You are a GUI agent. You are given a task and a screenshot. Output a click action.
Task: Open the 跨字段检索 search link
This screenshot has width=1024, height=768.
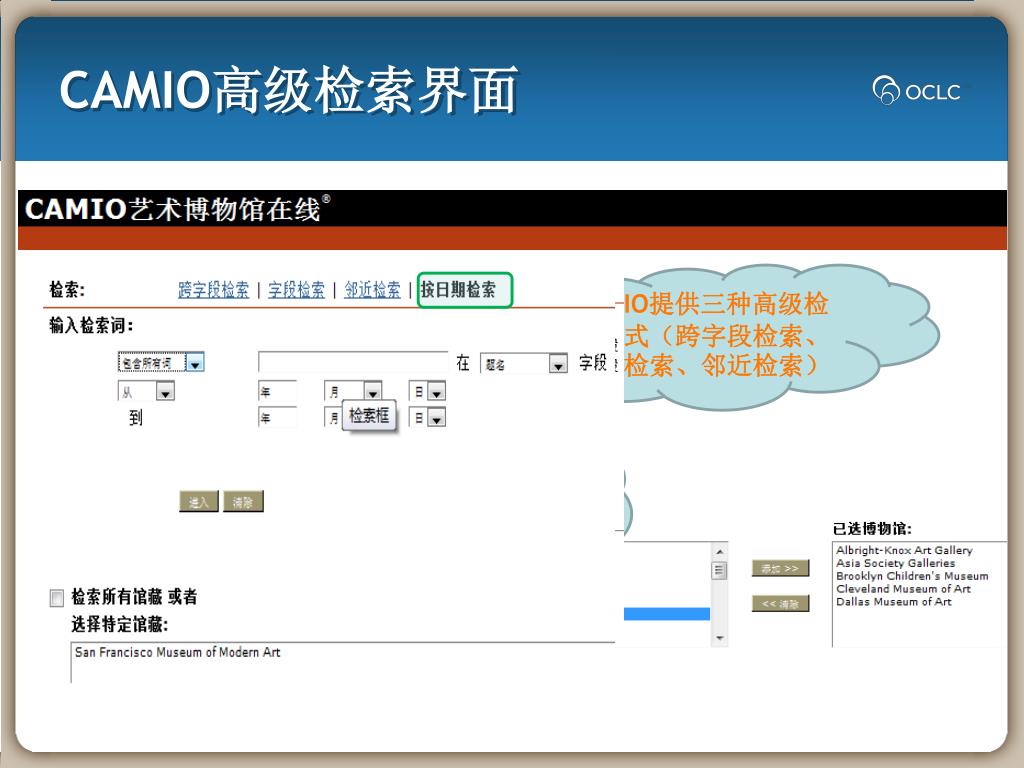pos(213,289)
